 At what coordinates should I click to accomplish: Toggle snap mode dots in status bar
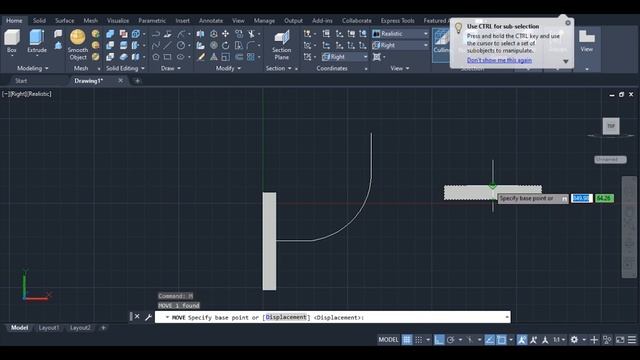[x=419, y=340]
